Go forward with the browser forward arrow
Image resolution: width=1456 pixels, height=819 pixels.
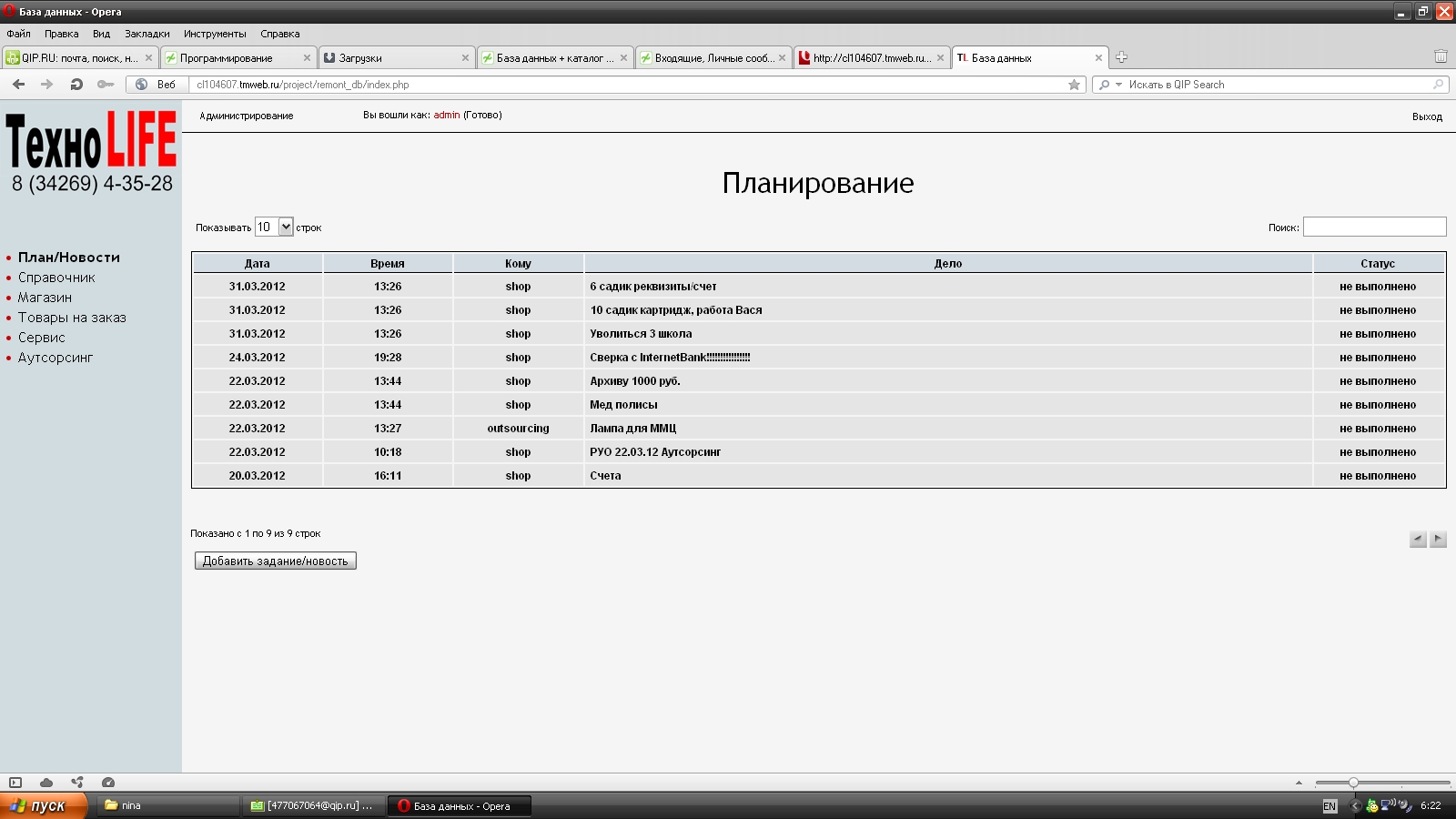(47, 85)
